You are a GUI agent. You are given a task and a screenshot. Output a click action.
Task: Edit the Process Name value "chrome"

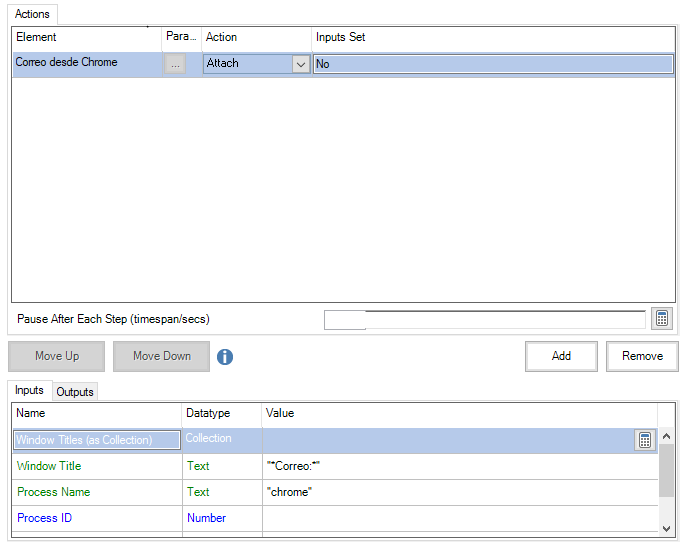(458, 492)
